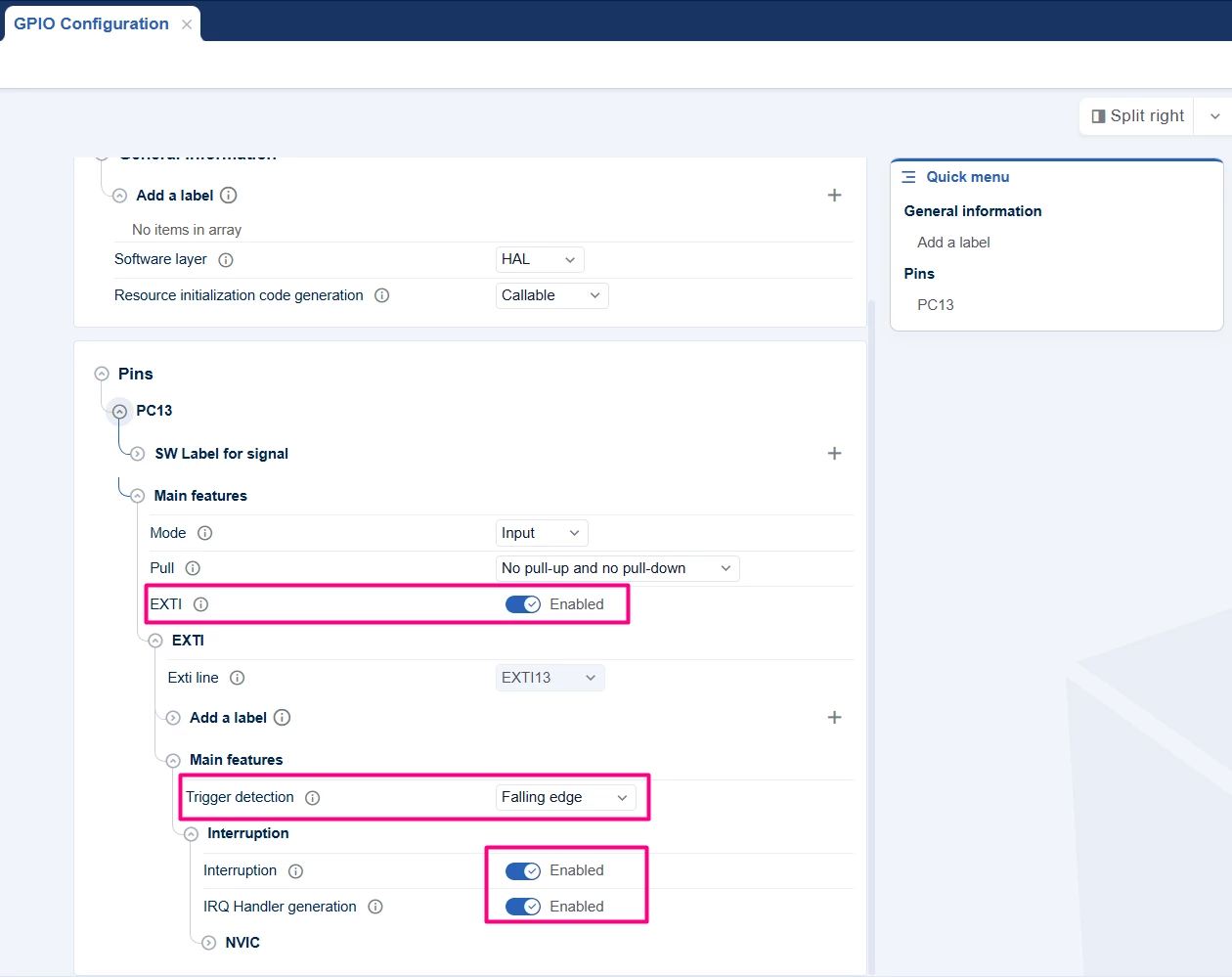Click the info icon next to Exti line

pos(237,678)
